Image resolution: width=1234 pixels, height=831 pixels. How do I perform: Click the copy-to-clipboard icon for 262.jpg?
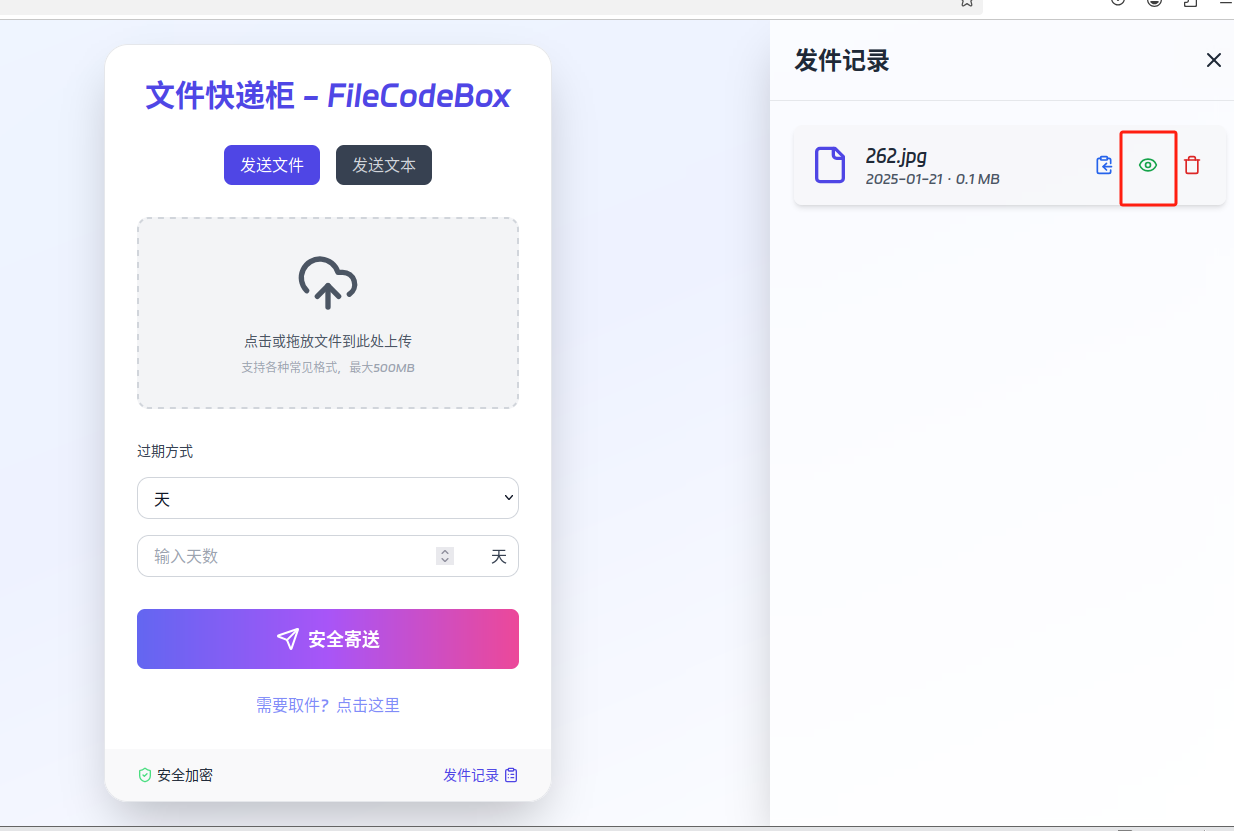[1104, 165]
